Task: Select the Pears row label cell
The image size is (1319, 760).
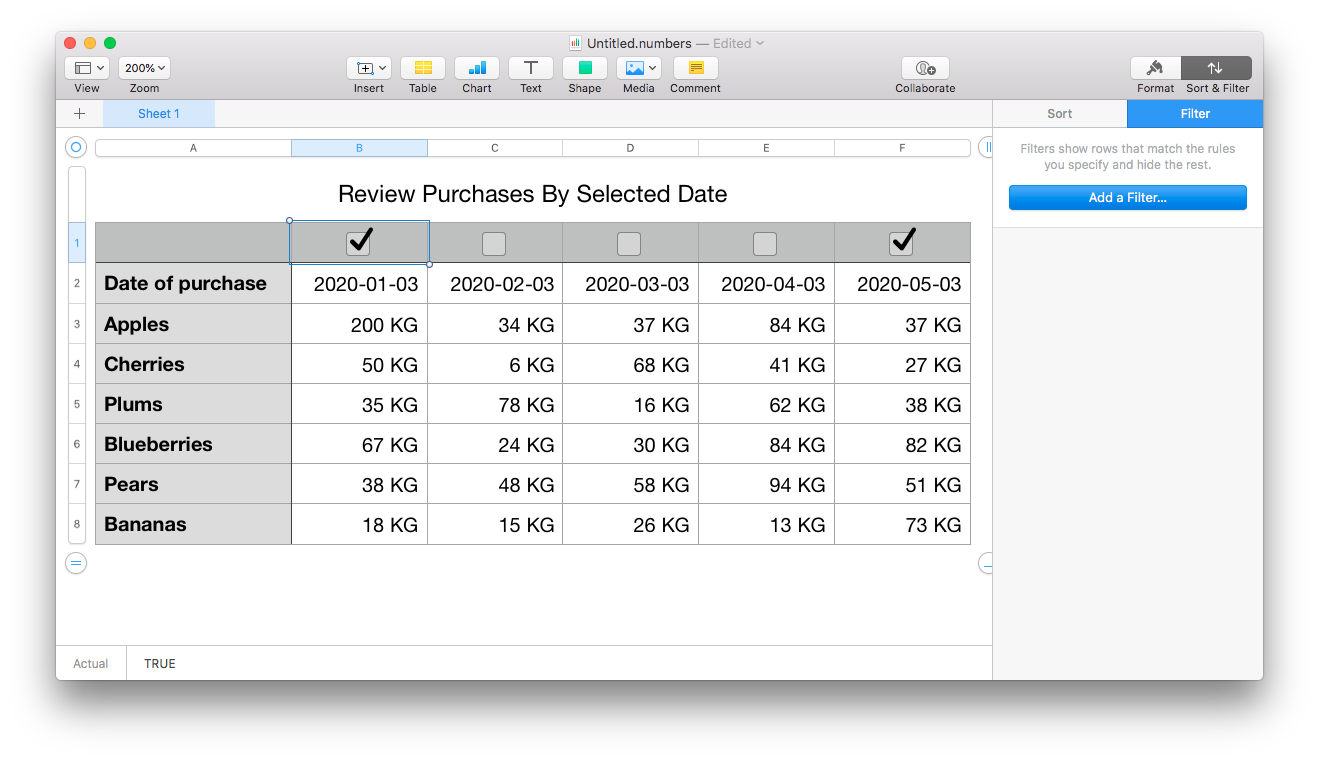Action: (194, 484)
